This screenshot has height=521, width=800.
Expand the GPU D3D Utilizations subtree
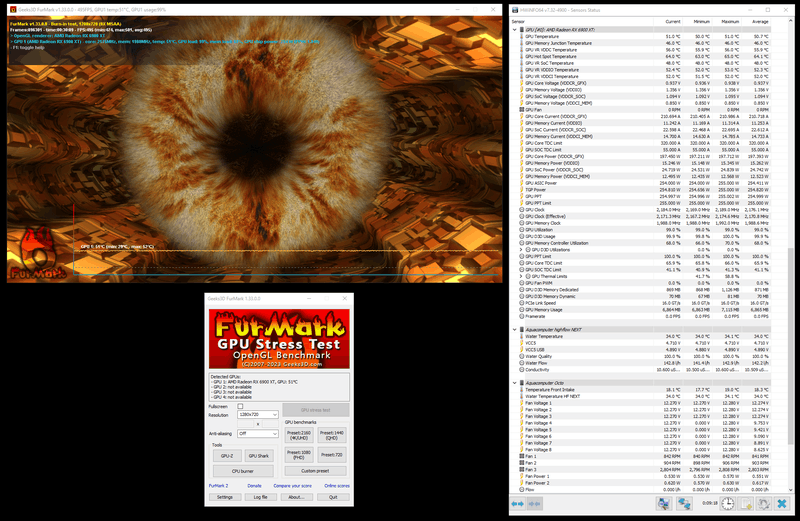click(x=521, y=250)
